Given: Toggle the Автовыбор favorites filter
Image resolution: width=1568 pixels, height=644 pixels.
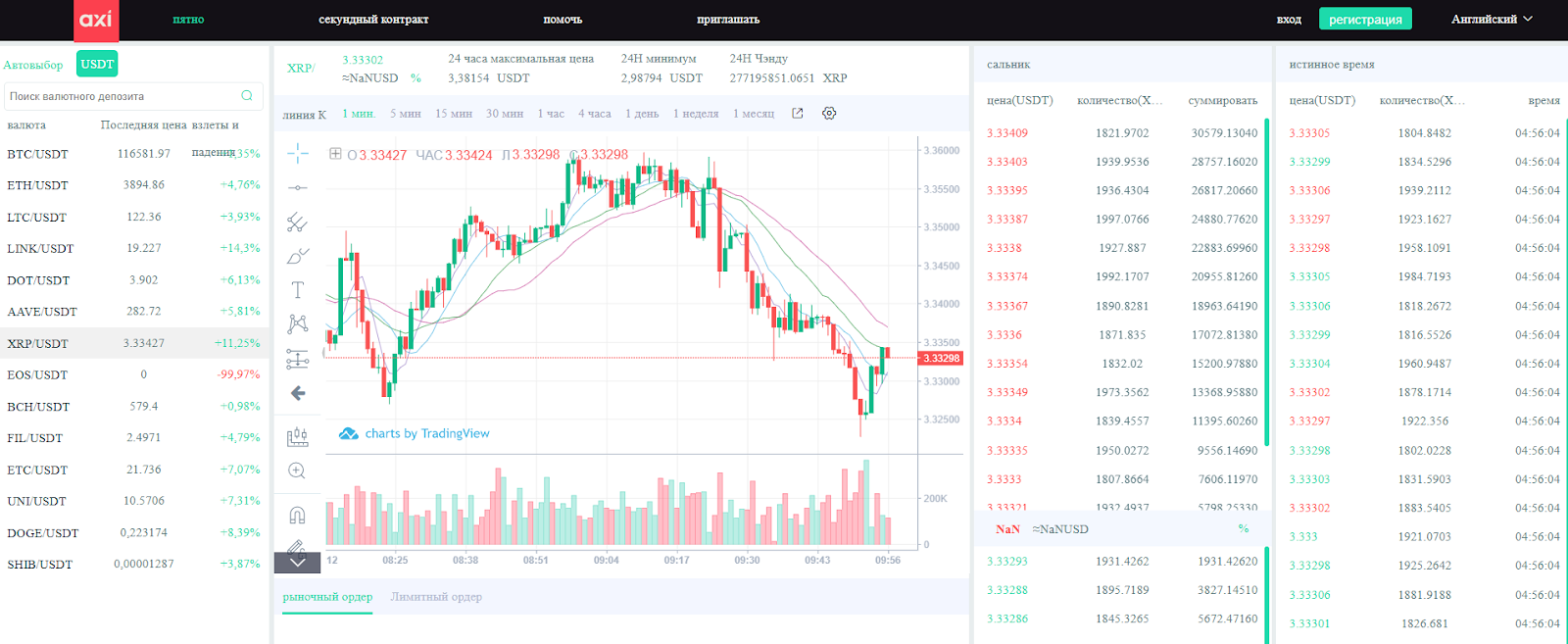Looking at the screenshot, I should (33, 66).
